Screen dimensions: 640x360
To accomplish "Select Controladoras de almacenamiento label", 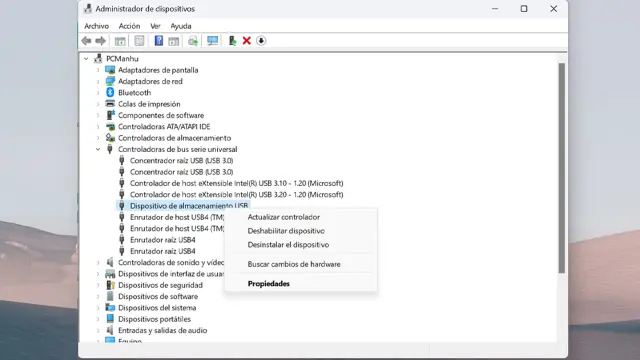I will pyautogui.click(x=174, y=138).
